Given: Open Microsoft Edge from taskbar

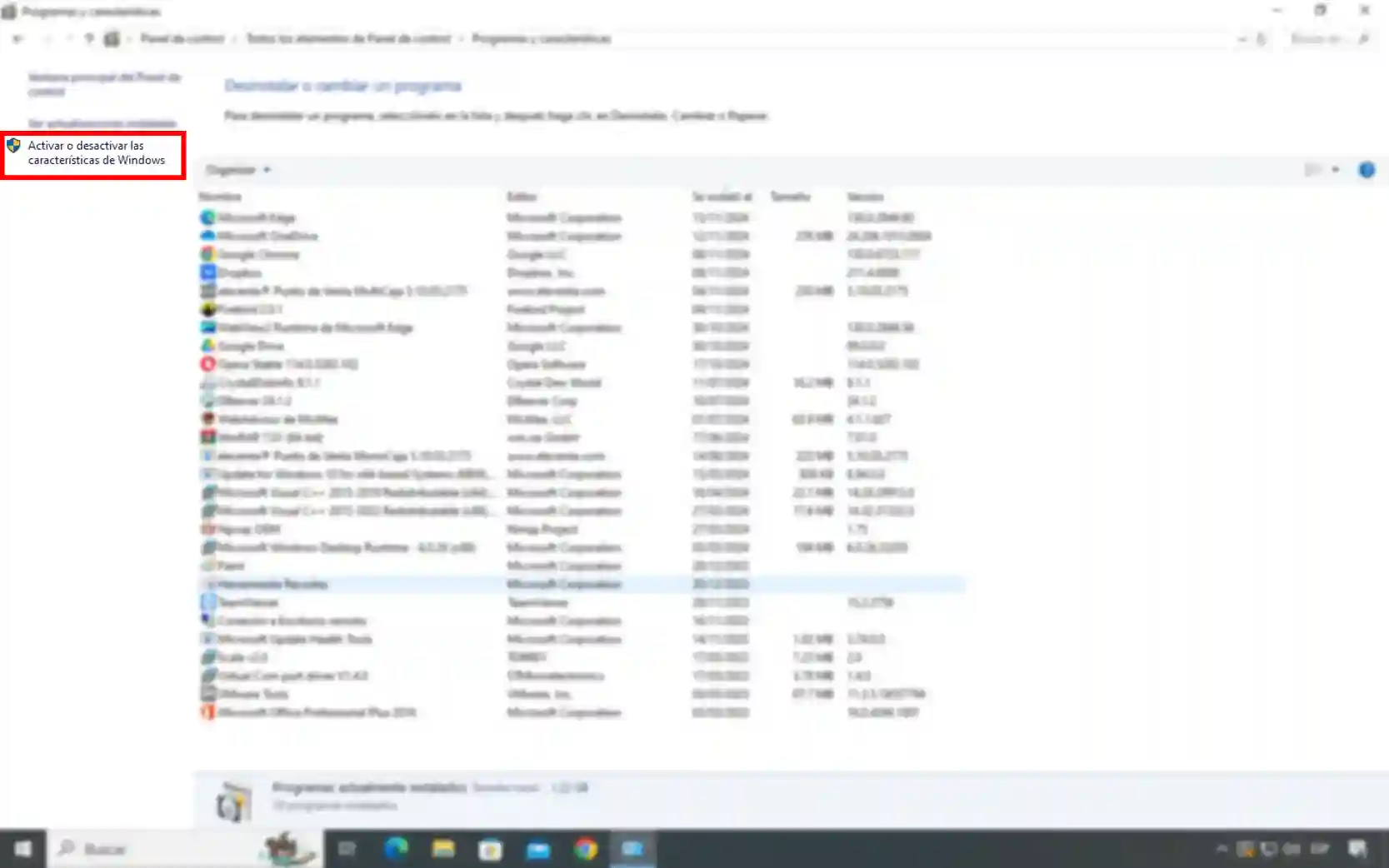Looking at the screenshot, I should point(396,849).
